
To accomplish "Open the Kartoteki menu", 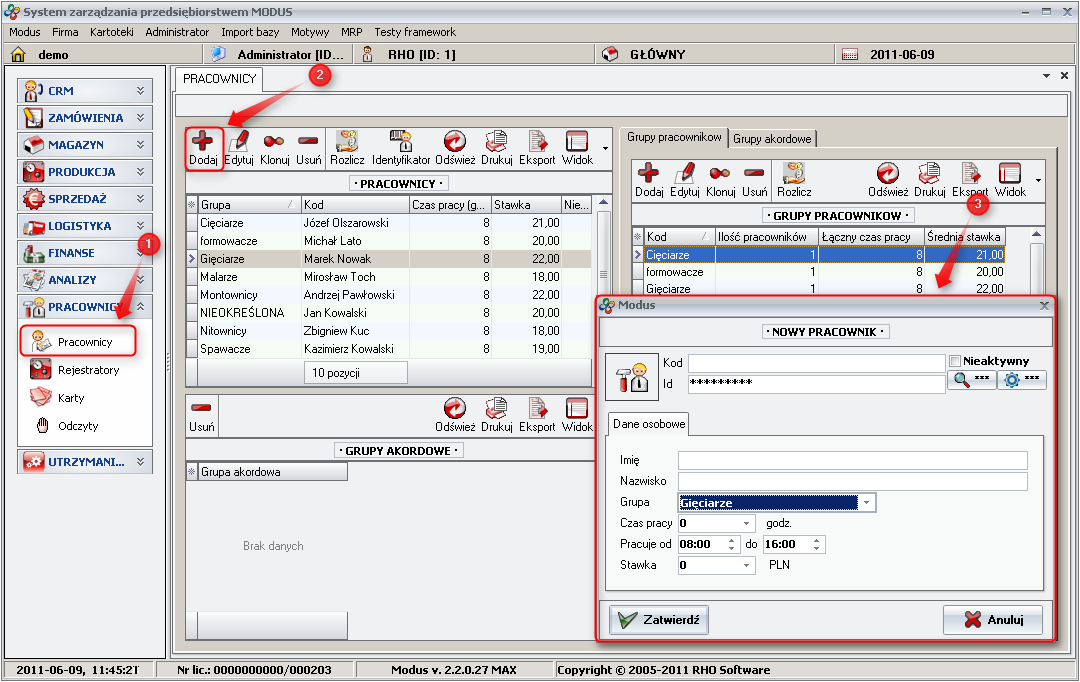I will [x=111, y=32].
